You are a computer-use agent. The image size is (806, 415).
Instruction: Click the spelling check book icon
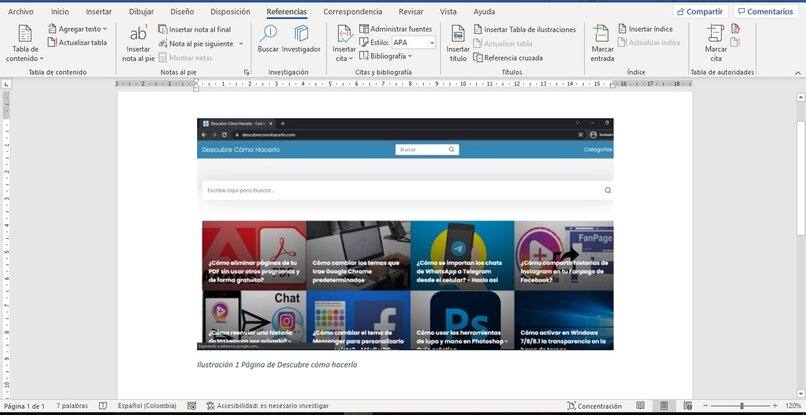pos(103,406)
